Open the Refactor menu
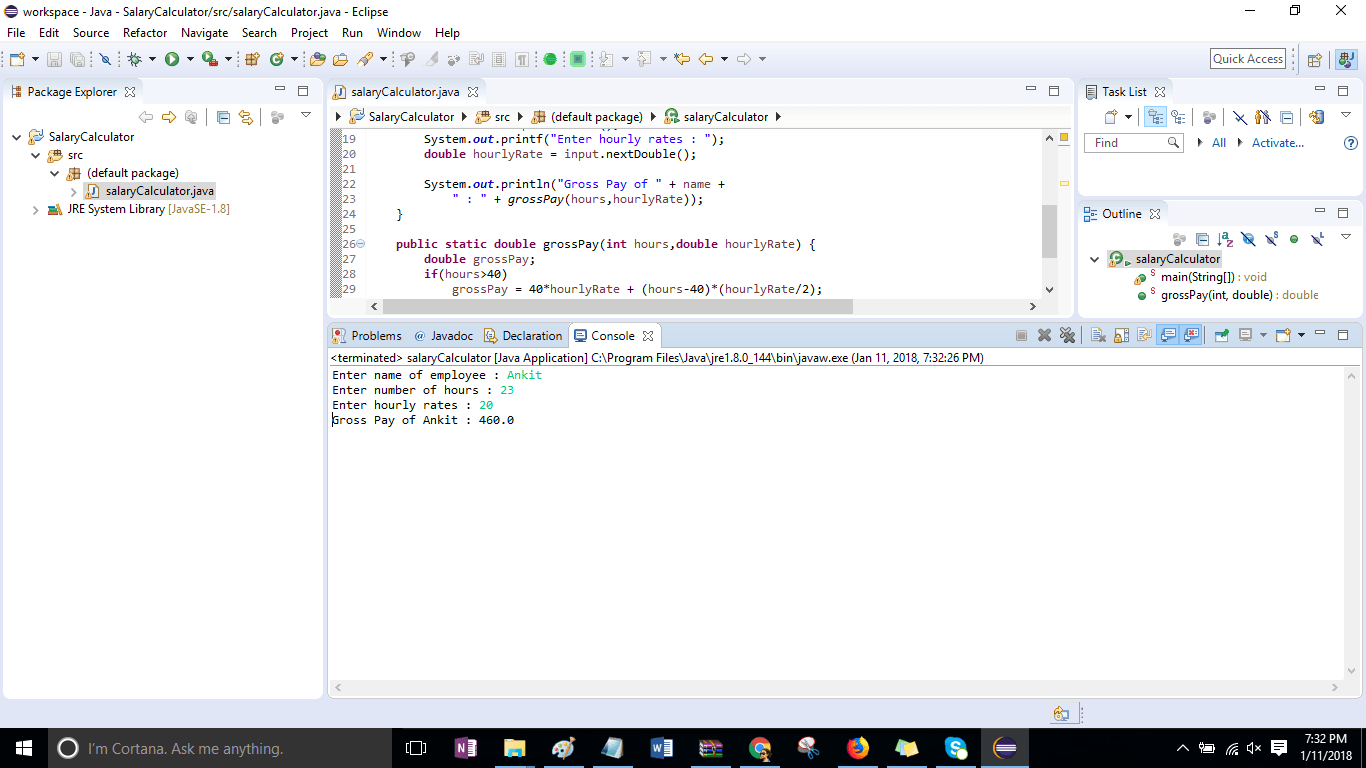1366x768 pixels. click(144, 32)
